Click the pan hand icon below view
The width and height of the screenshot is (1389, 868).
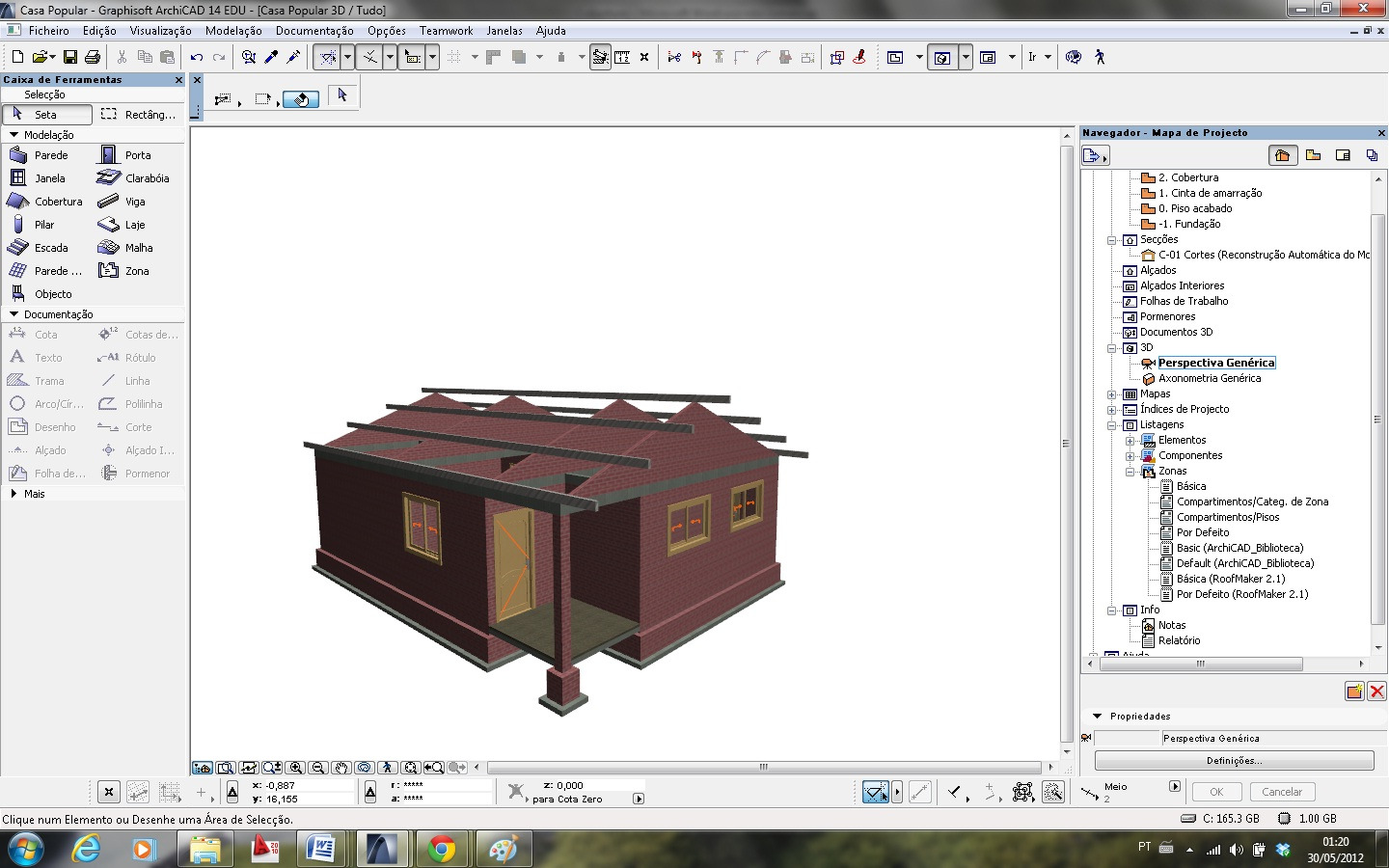[341, 768]
